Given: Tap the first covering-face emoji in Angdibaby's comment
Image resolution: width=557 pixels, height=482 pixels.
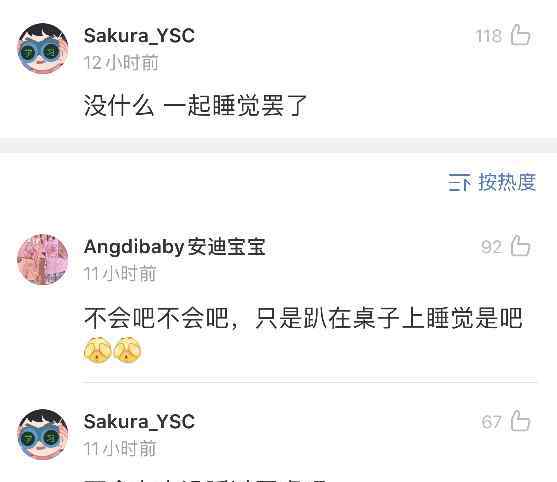Looking at the screenshot, I should (98, 350).
